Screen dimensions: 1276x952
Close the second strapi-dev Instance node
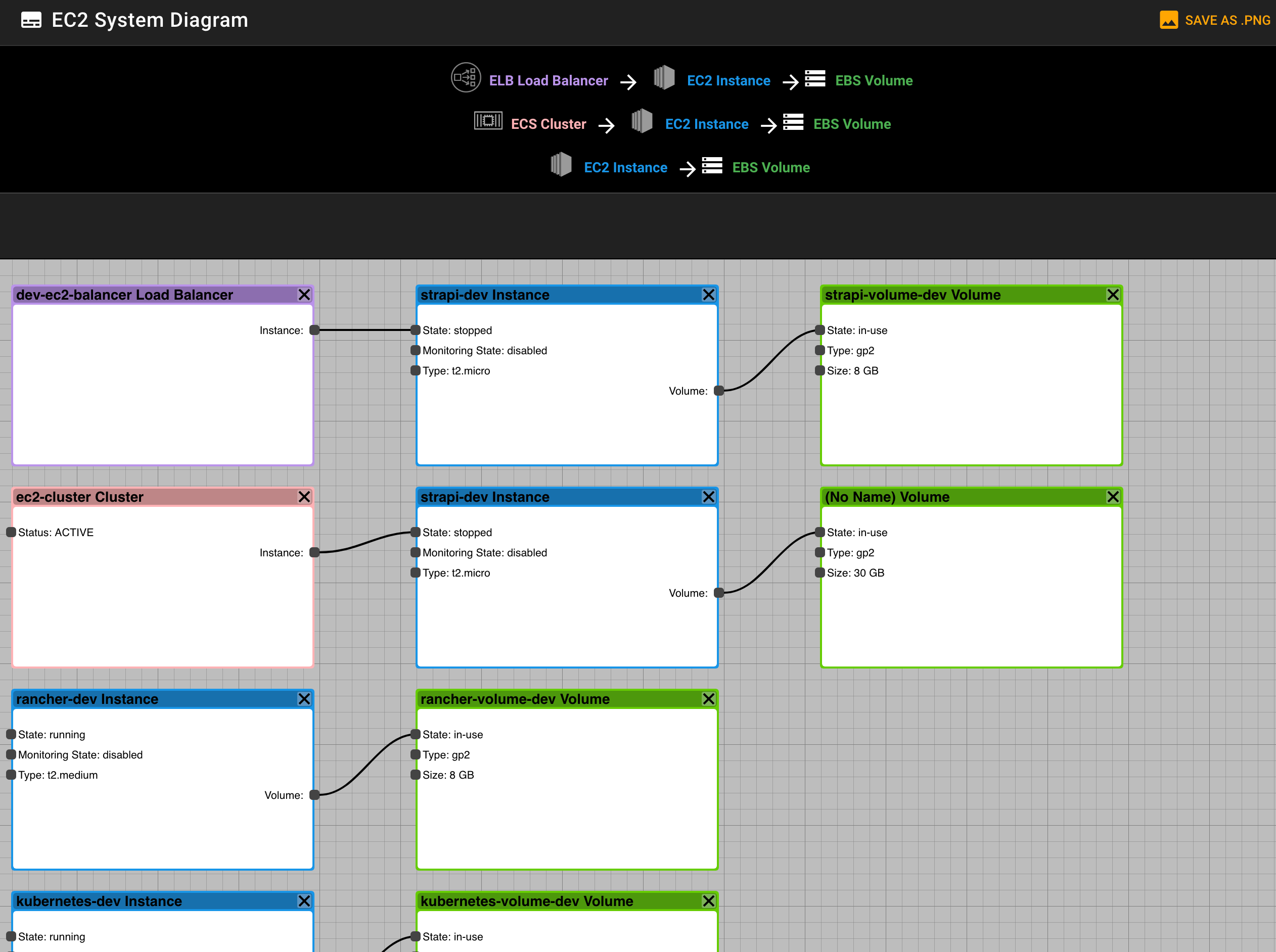click(x=709, y=497)
